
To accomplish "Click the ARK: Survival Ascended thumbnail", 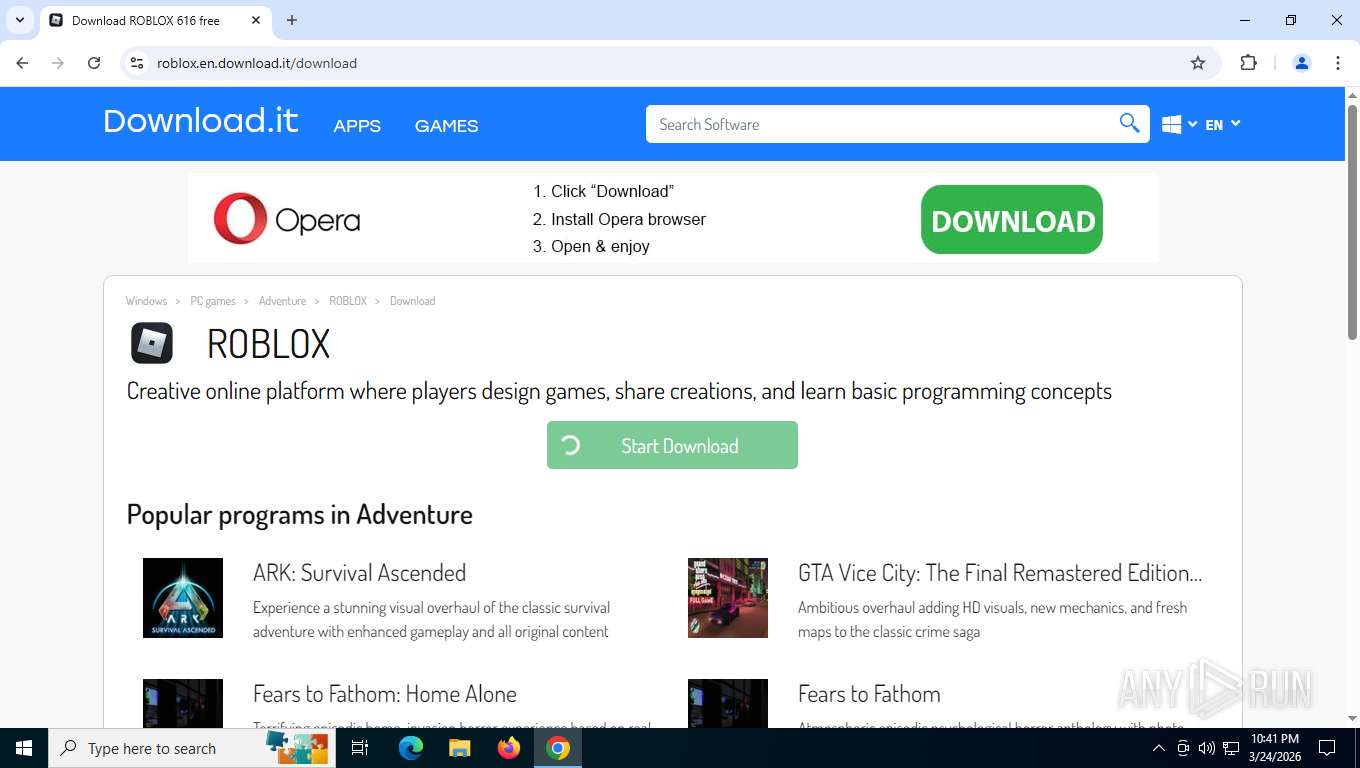I will pos(183,598).
